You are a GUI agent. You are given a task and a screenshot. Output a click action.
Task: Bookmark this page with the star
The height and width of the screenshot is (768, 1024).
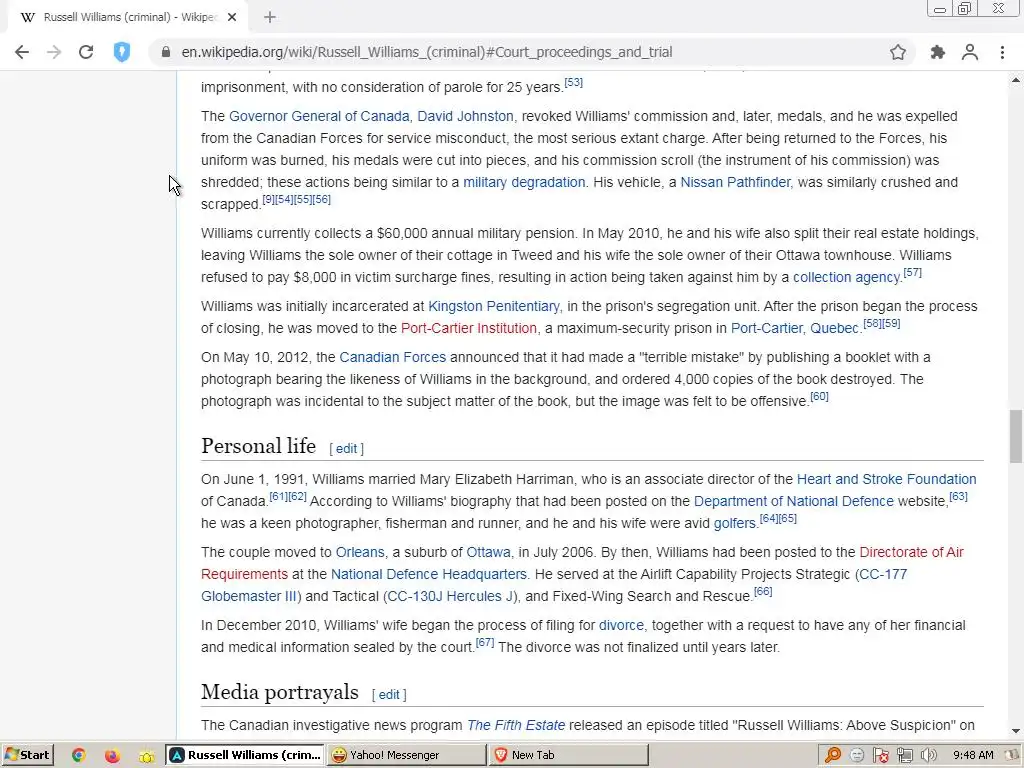coord(898,52)
